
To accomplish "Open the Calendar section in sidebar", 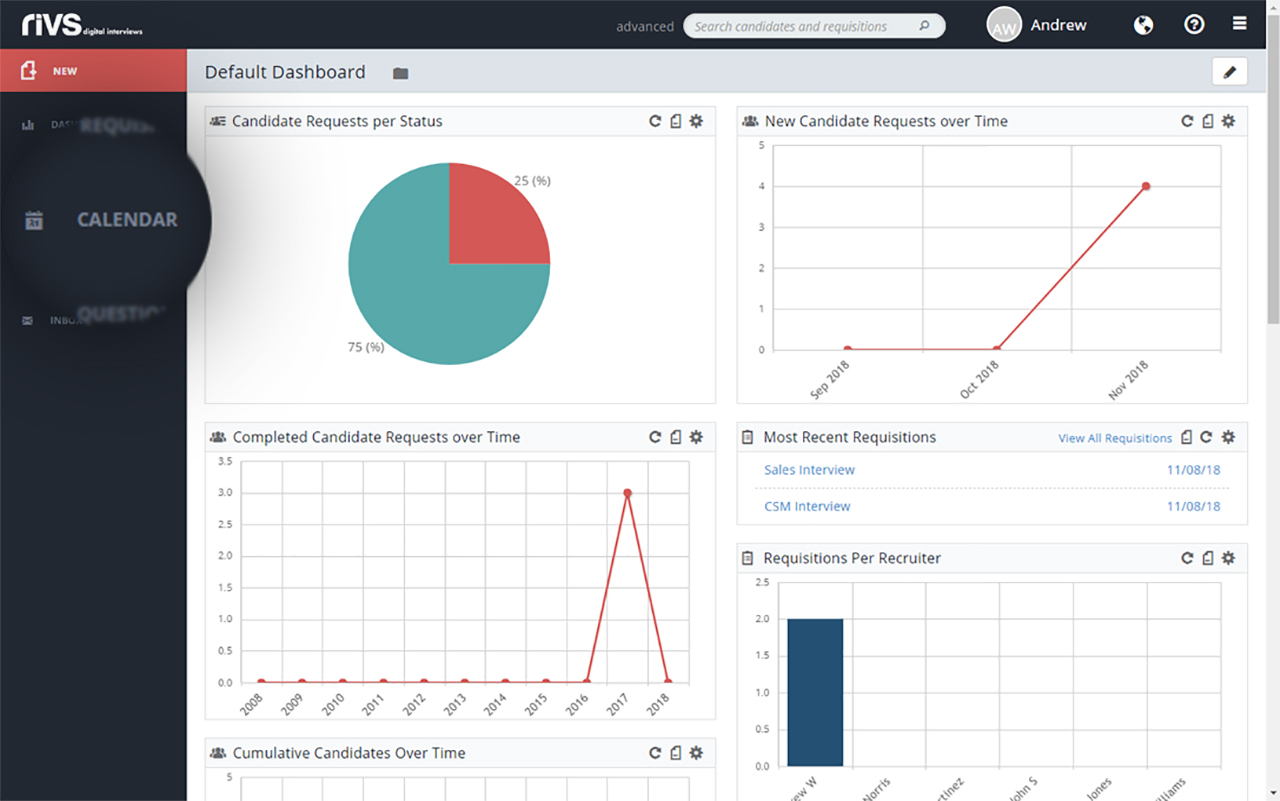I will coord(127,220).
